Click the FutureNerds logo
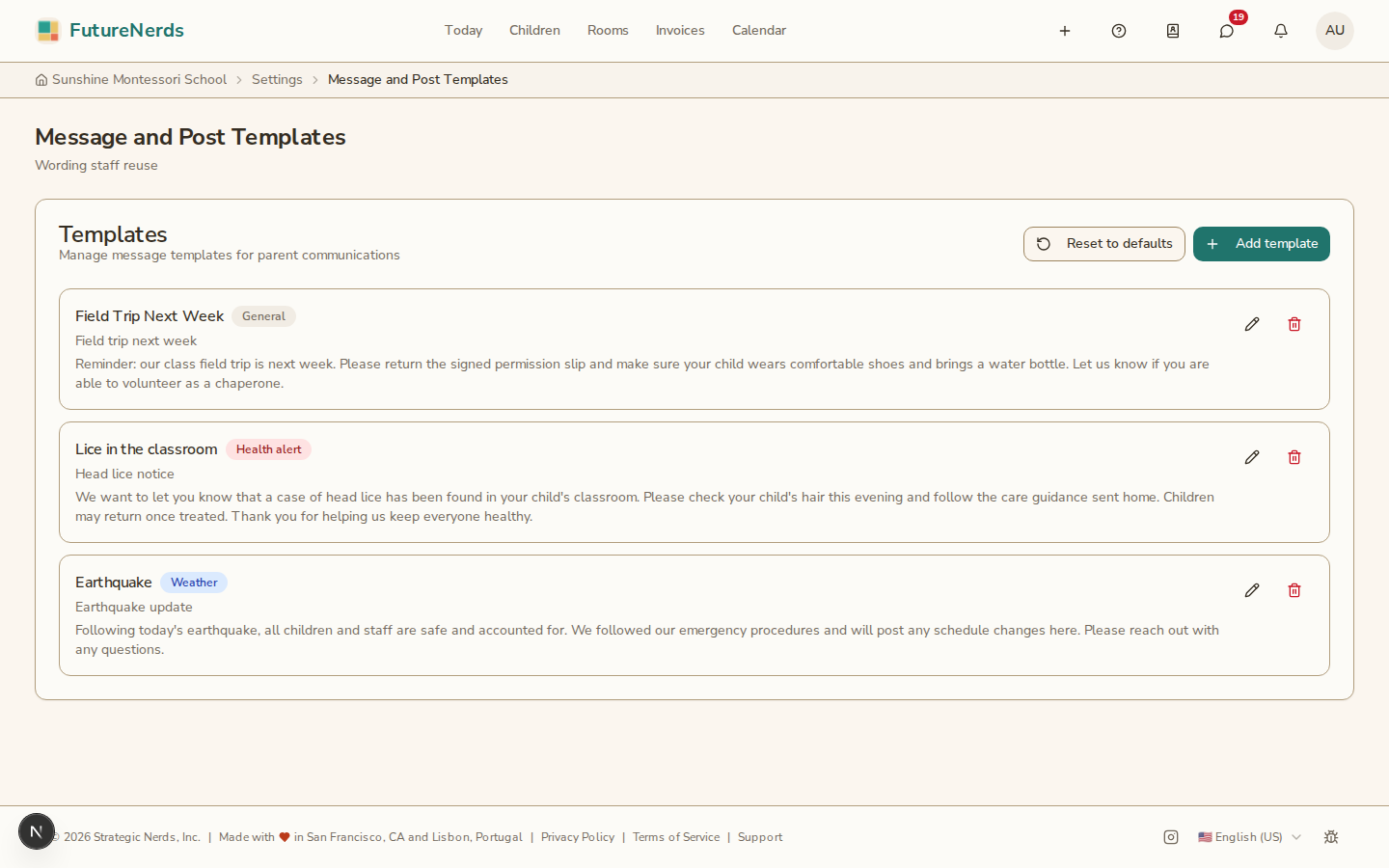This screenshot has width=1389, height=868. coord(109,31)
